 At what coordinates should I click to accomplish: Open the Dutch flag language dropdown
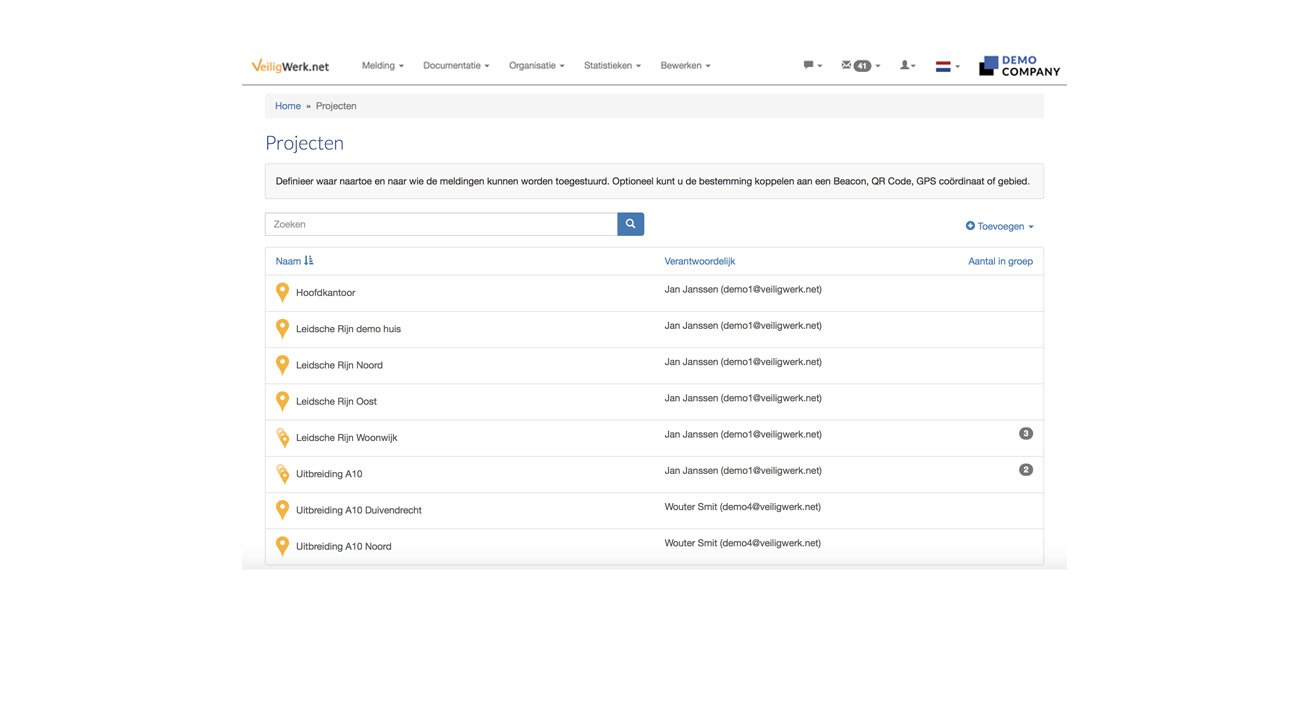(x=946, y=67)
